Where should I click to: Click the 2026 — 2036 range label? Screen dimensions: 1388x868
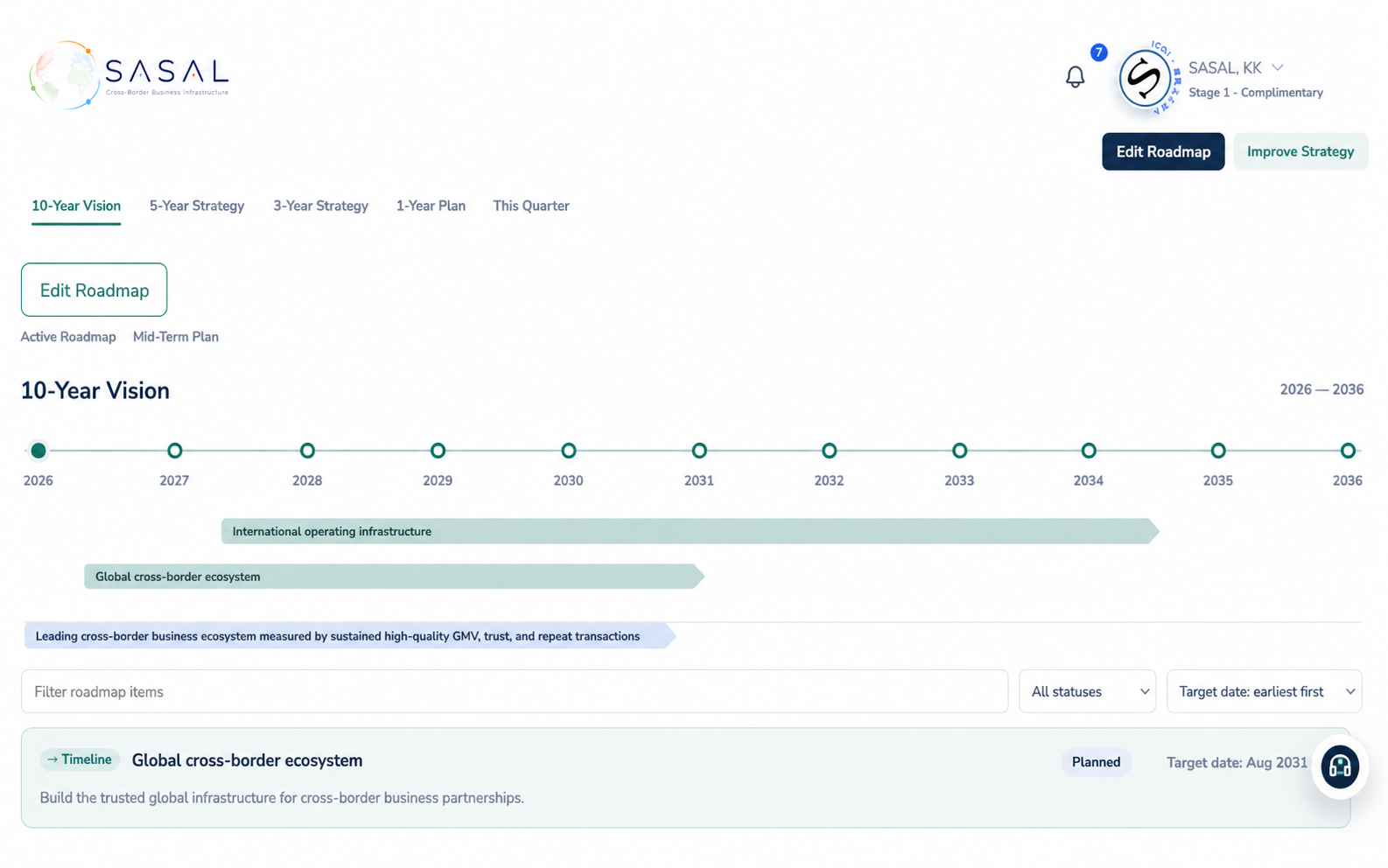pos(1321,389)
